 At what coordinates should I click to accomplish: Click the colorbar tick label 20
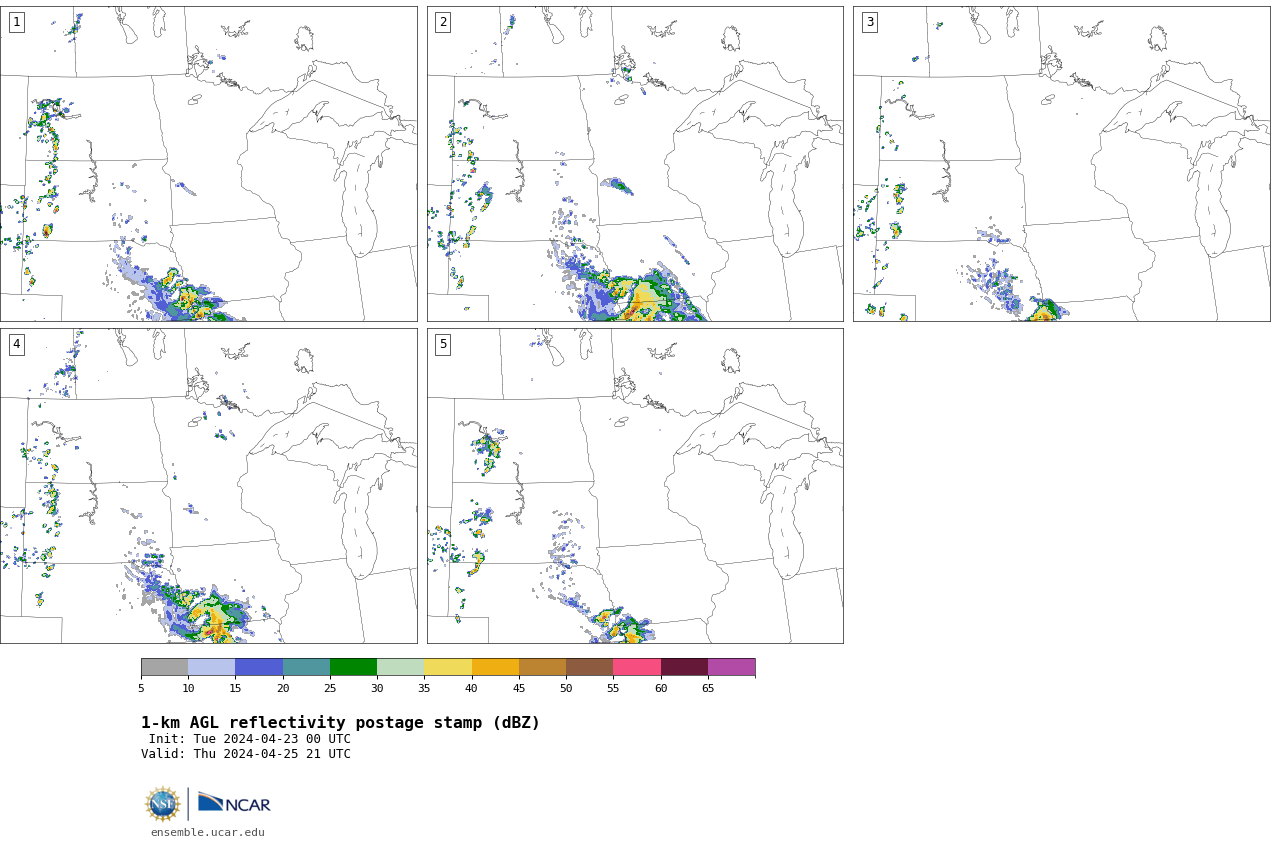point(283,688)
